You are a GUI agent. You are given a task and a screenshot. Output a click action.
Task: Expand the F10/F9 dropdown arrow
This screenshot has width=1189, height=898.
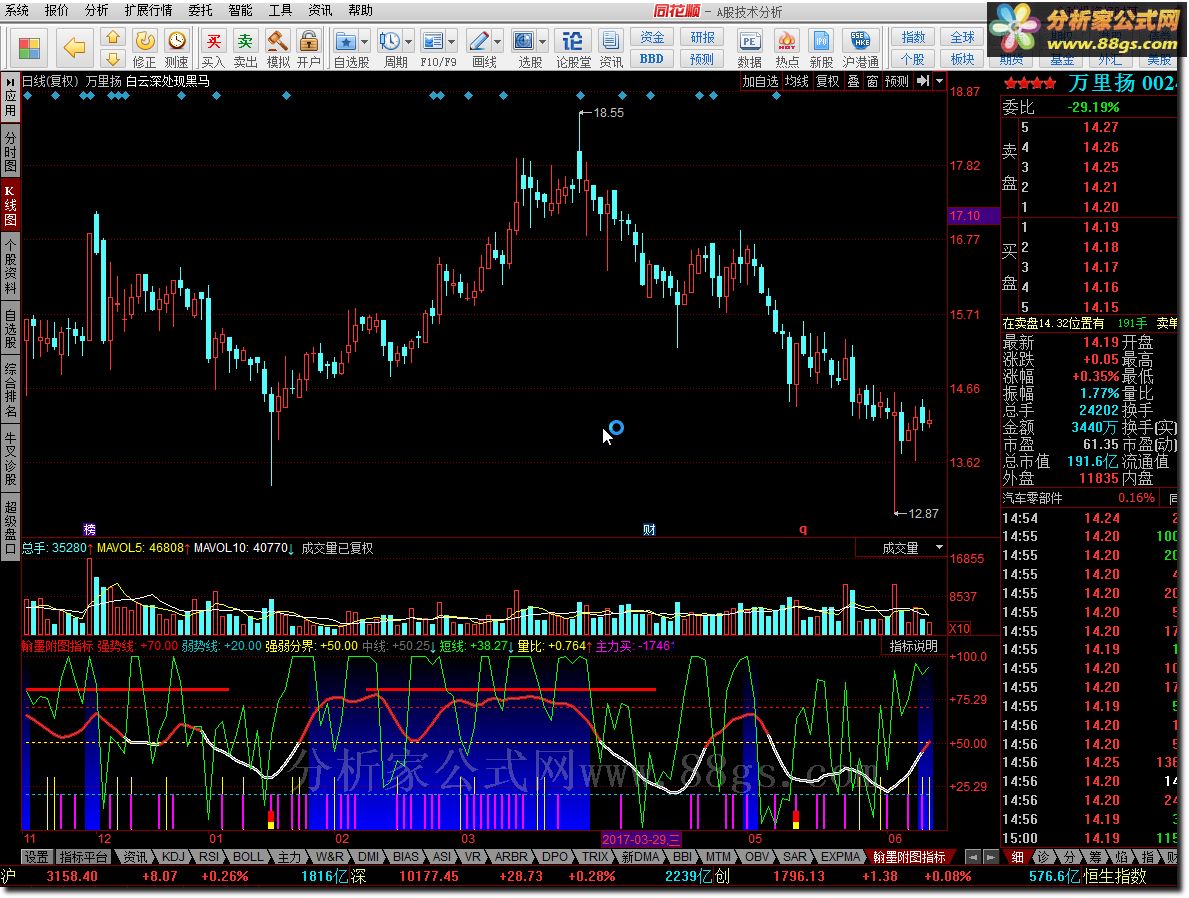click(x=452, y=41)
